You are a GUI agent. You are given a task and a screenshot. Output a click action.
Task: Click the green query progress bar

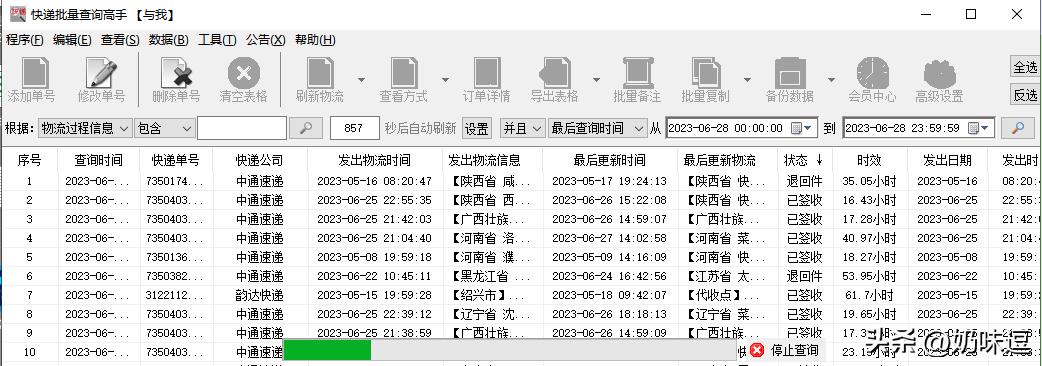point(327,350)
